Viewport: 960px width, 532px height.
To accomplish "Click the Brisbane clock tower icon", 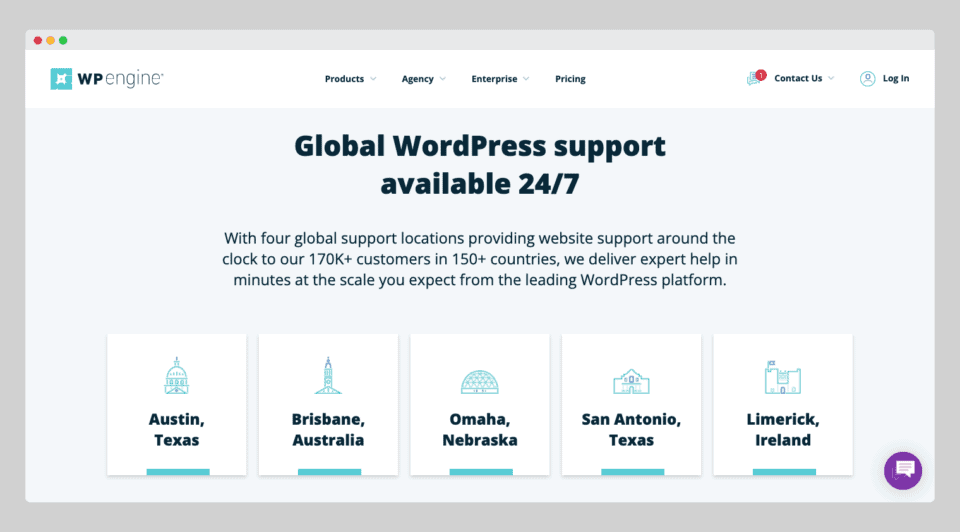I will 328,375.
